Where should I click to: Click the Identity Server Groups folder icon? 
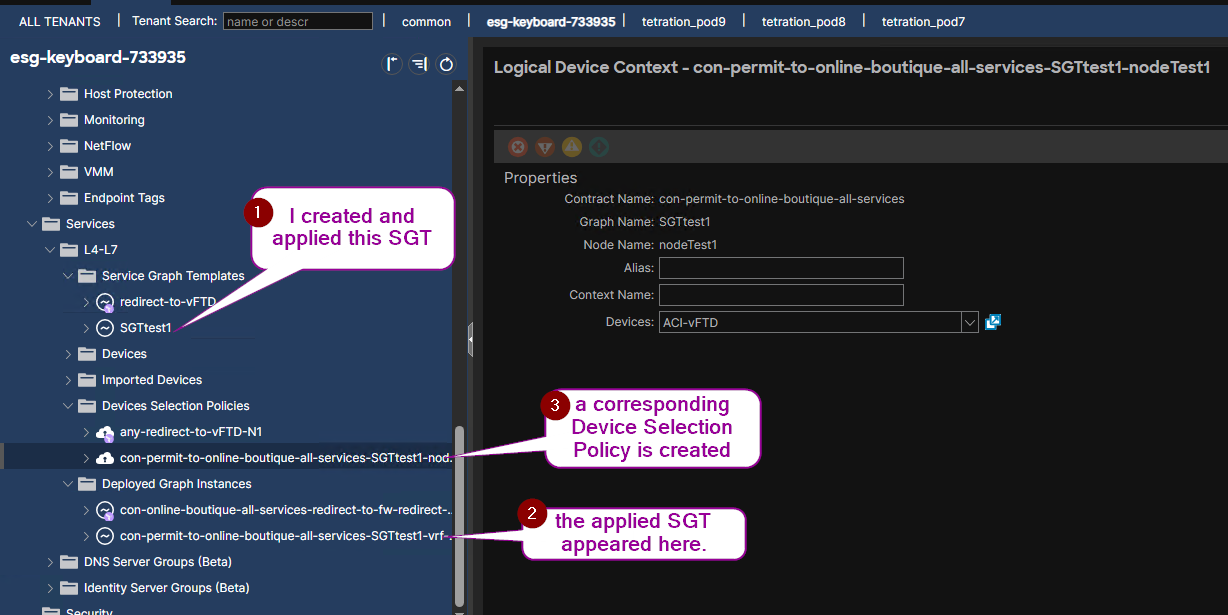pyautogui.click(x=69, y=588)
